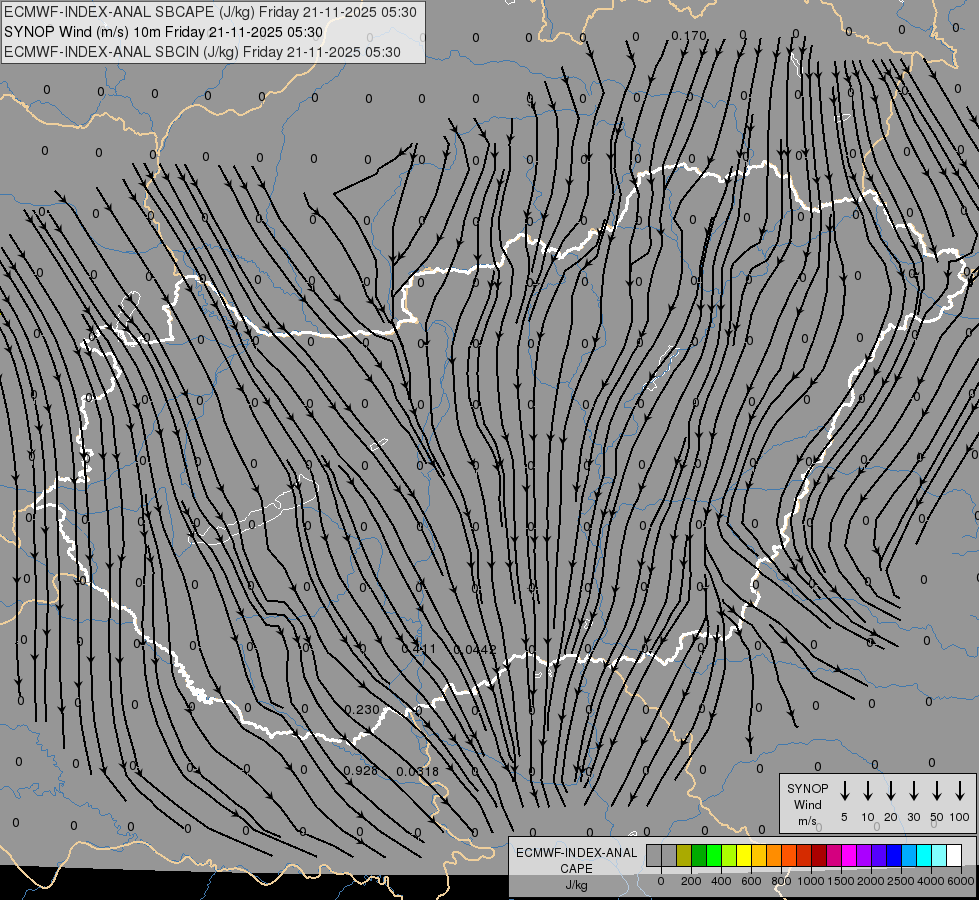Click the CAPE label in the legend

576,868
